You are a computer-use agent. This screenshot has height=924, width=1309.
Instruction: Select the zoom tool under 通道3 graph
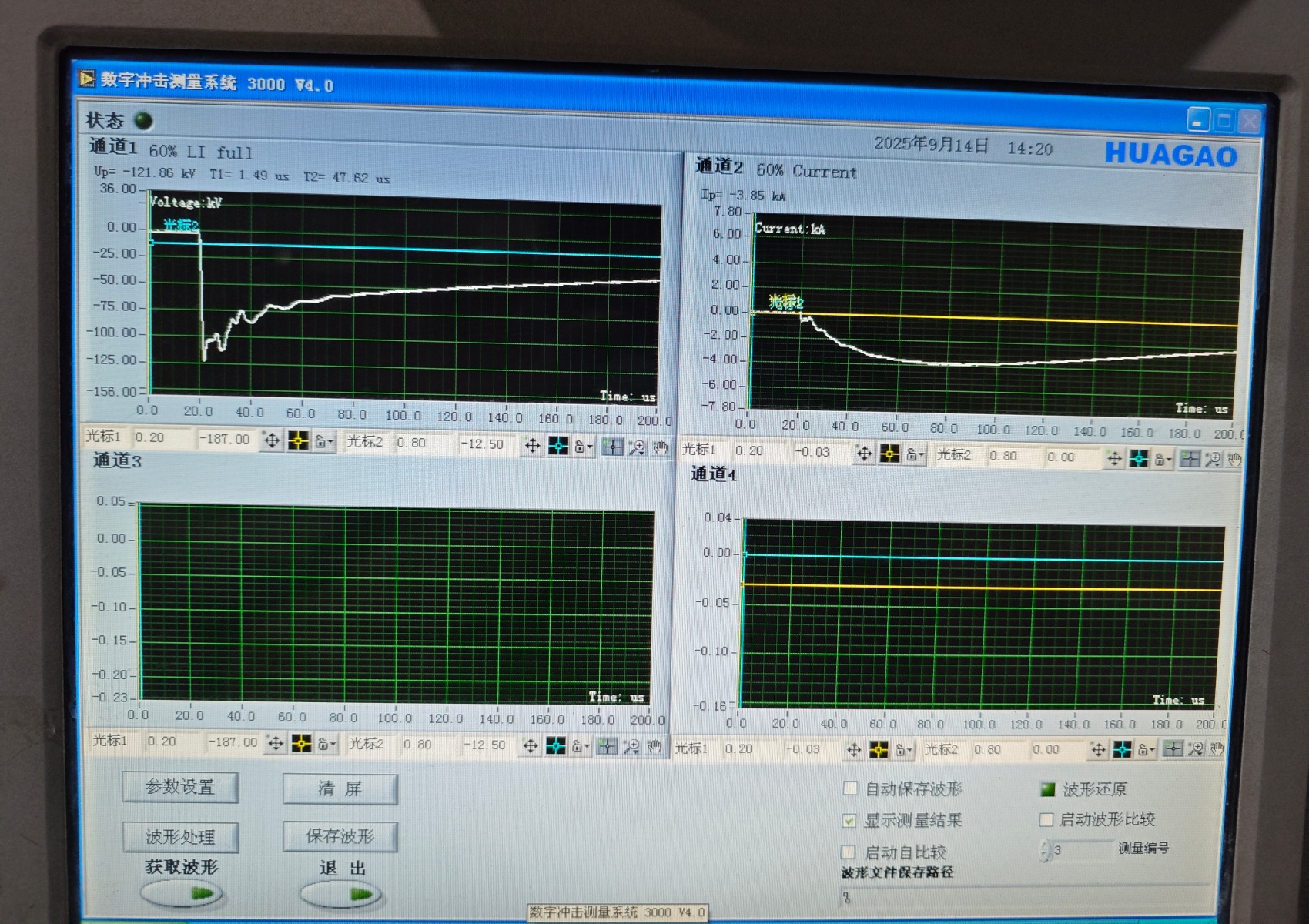pos(631,746)
